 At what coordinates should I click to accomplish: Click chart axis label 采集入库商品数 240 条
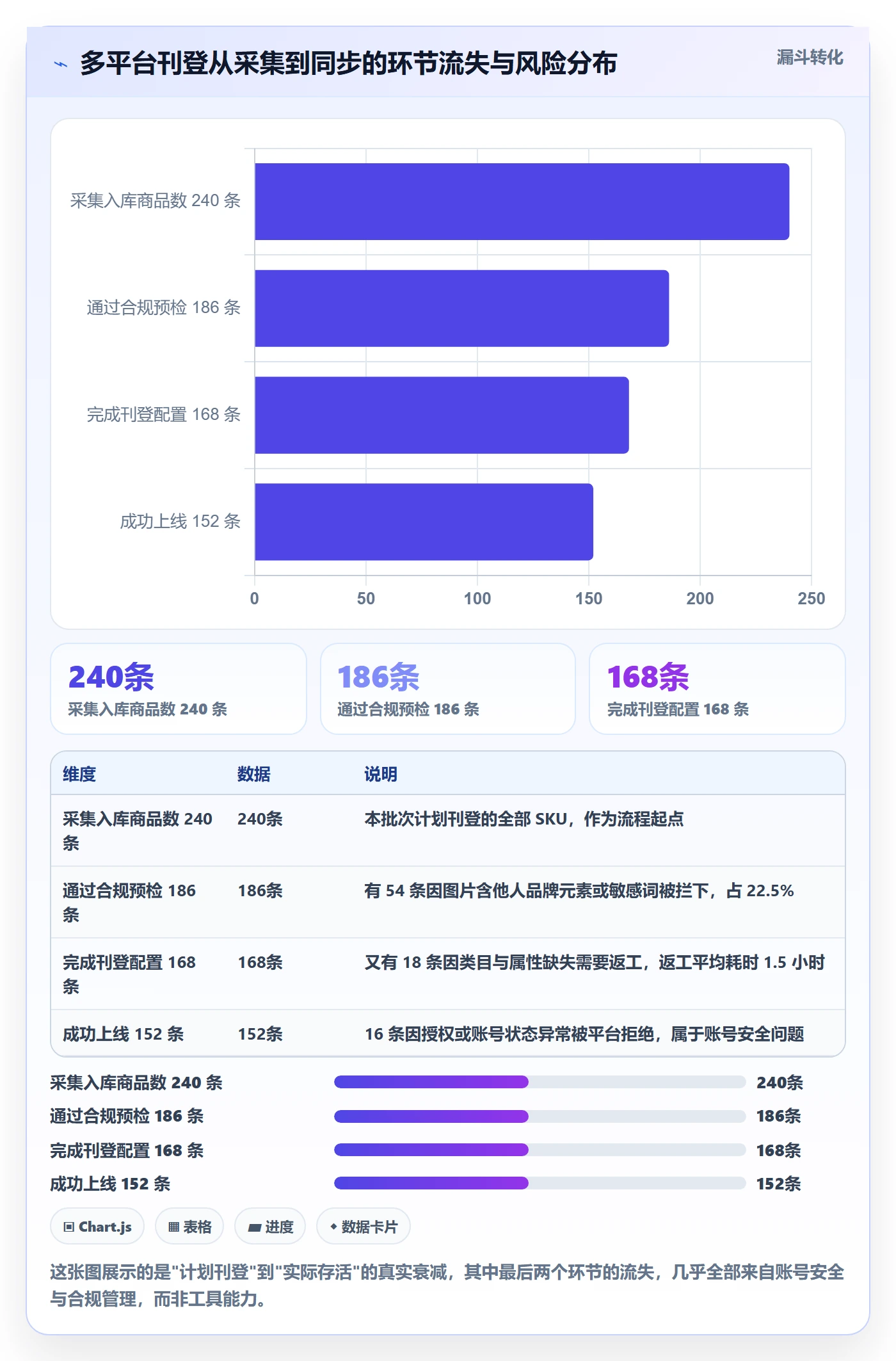[x=156, y=201]
